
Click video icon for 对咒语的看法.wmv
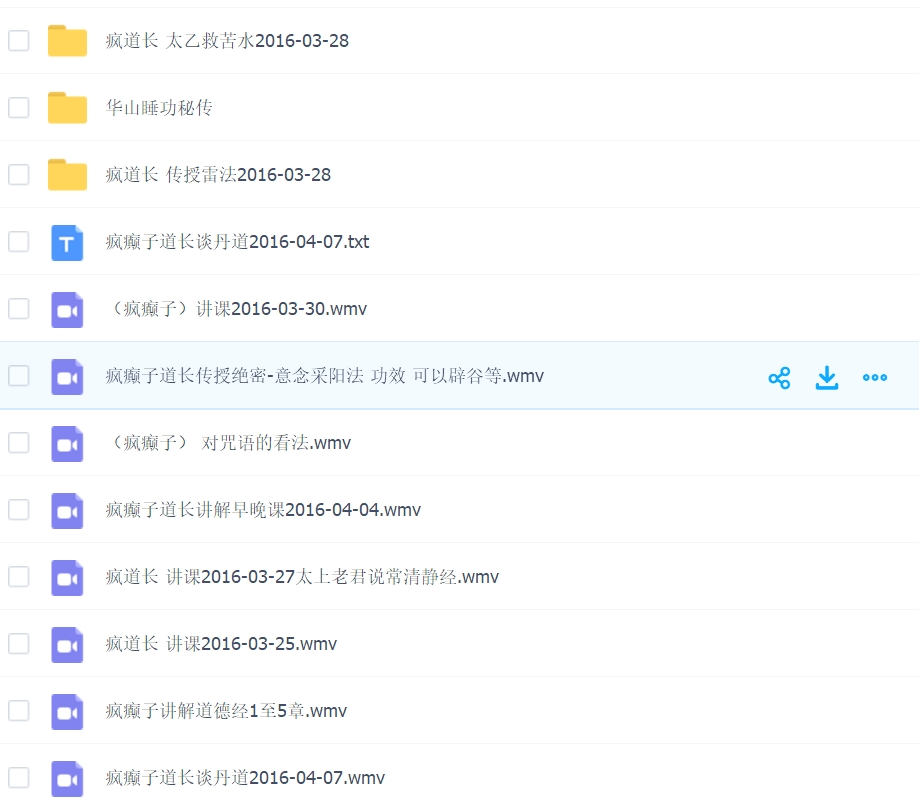tap(67, 443)
